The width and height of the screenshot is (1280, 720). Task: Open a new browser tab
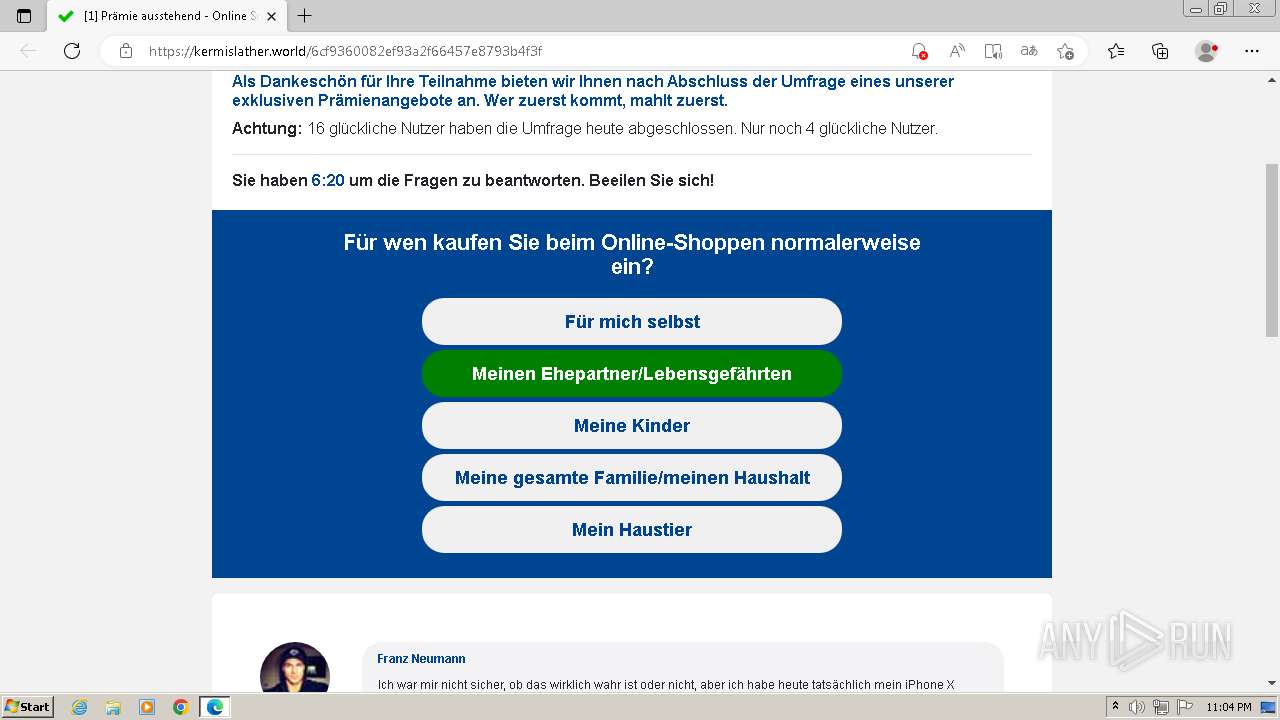click(x=305, y=16)
